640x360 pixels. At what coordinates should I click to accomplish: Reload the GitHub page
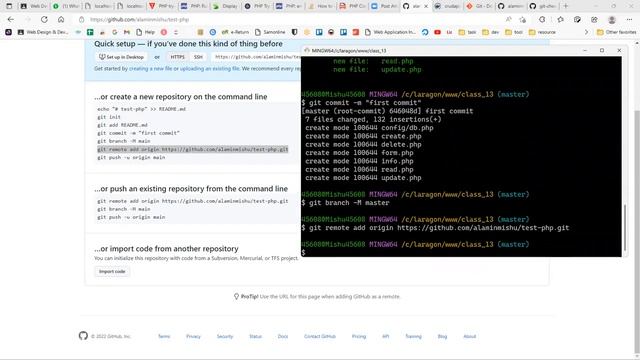pos(44,20)
